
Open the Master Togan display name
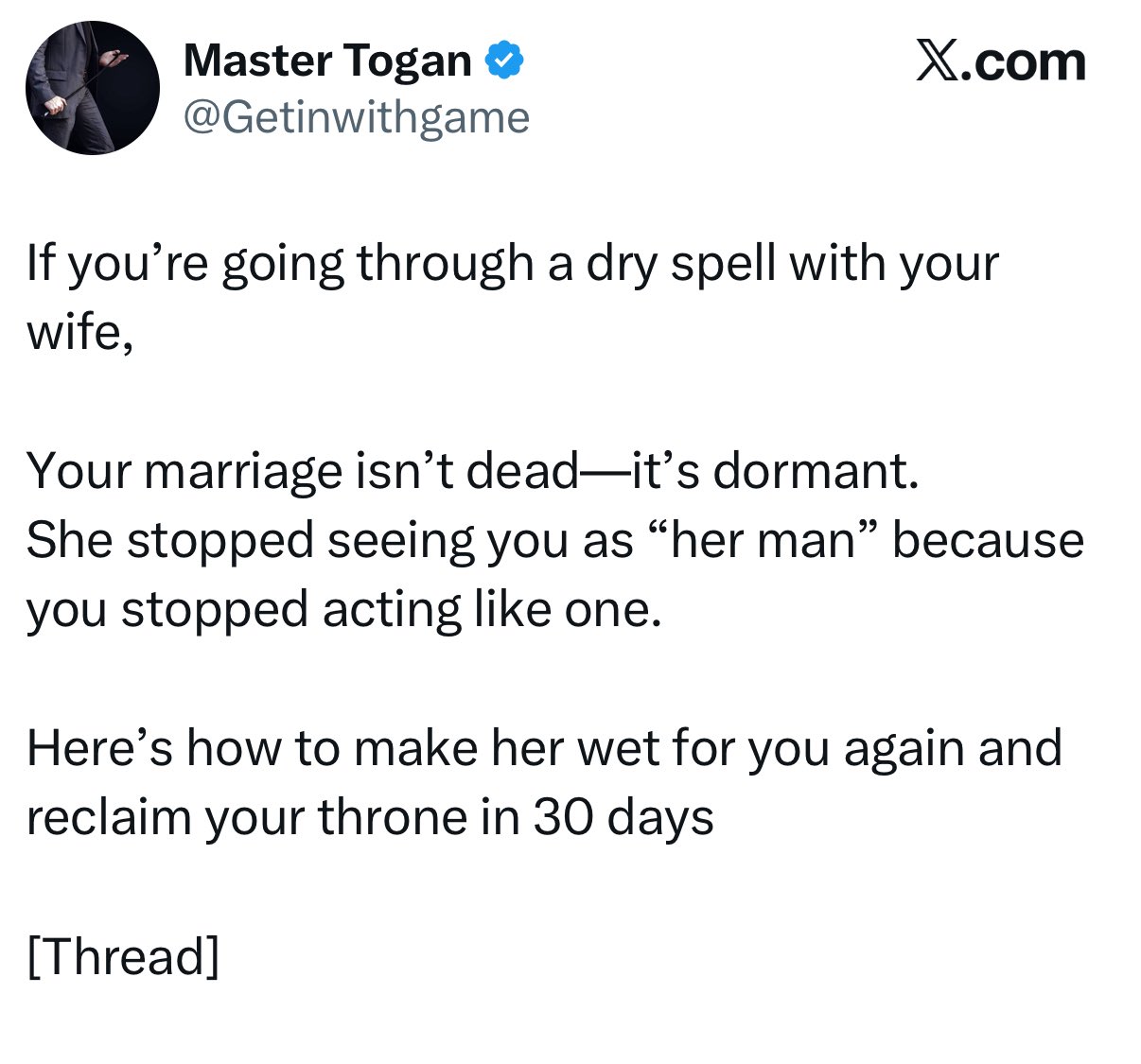(327, 61)
